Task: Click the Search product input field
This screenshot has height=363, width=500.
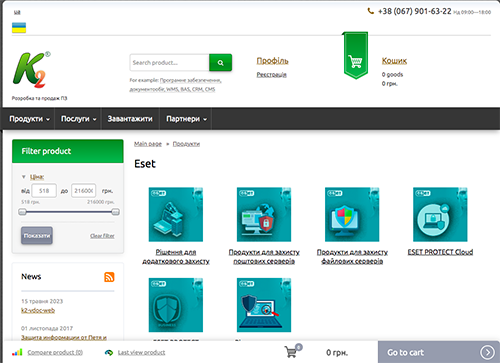Action: point(169,62)
